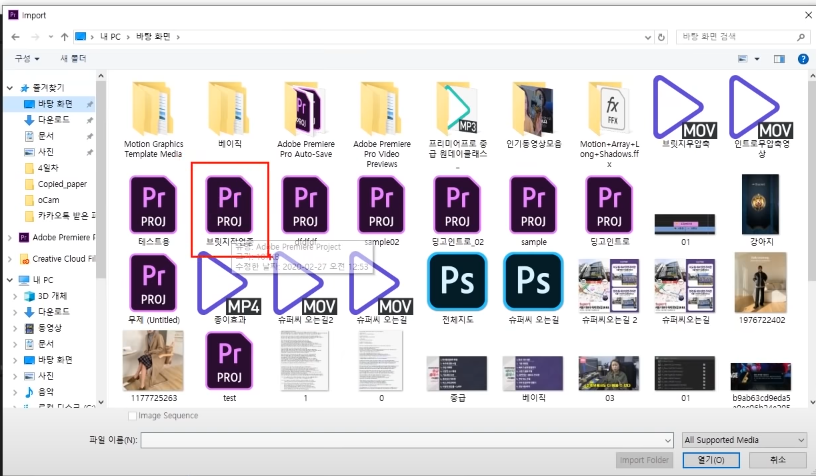Enable the Image Sequence checkbox
This screenshot has height=476, width=816.
tap(133, 416)
